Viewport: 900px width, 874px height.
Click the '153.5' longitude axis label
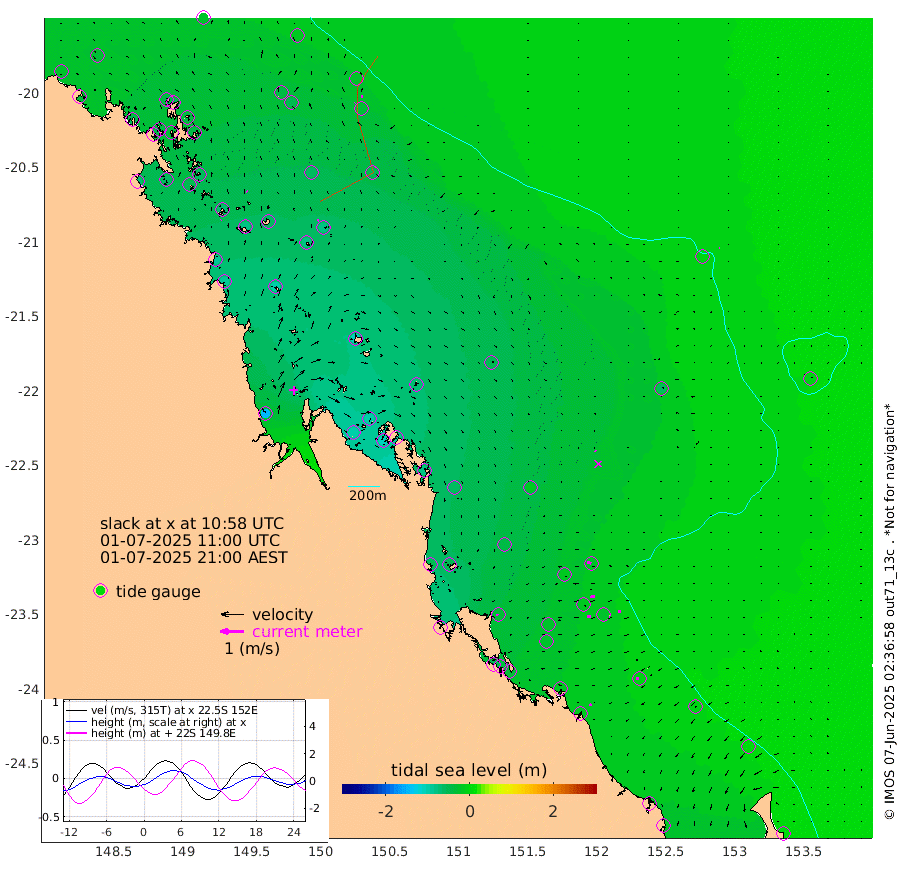tap(804, 851)
